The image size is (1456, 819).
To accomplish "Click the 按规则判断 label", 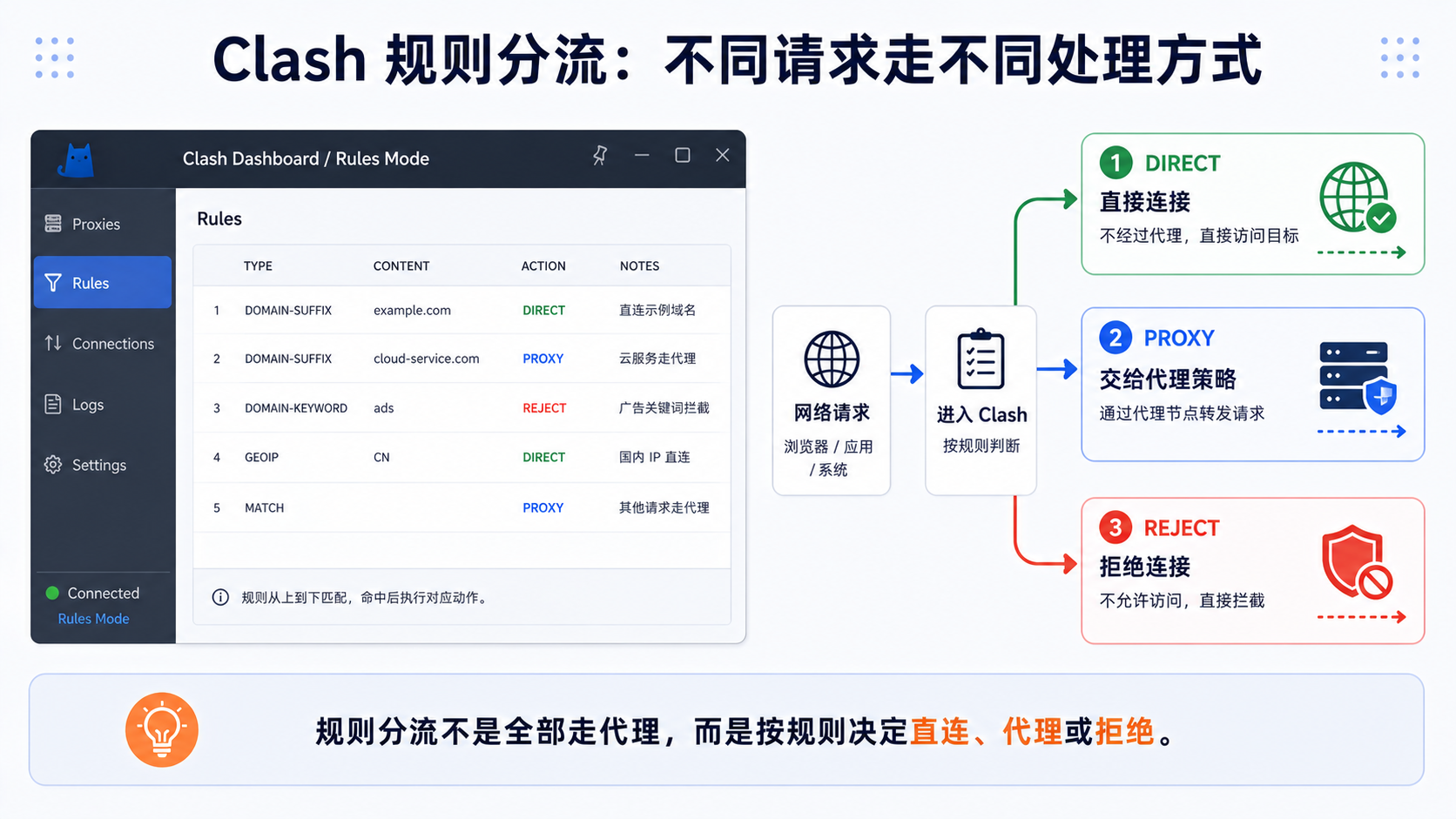I will click(981, 446).
